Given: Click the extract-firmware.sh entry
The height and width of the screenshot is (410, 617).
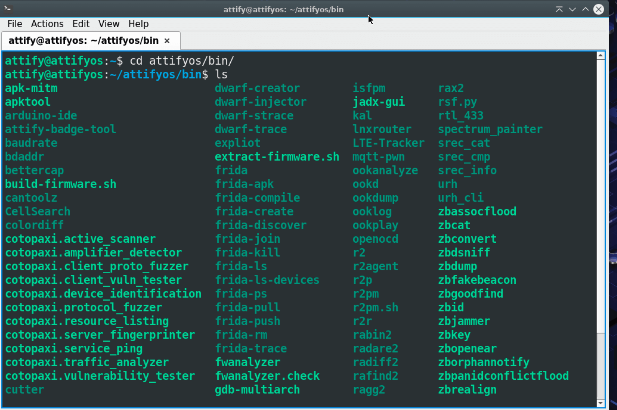Looking at the screenshot, I should click(x=277, y=157).
